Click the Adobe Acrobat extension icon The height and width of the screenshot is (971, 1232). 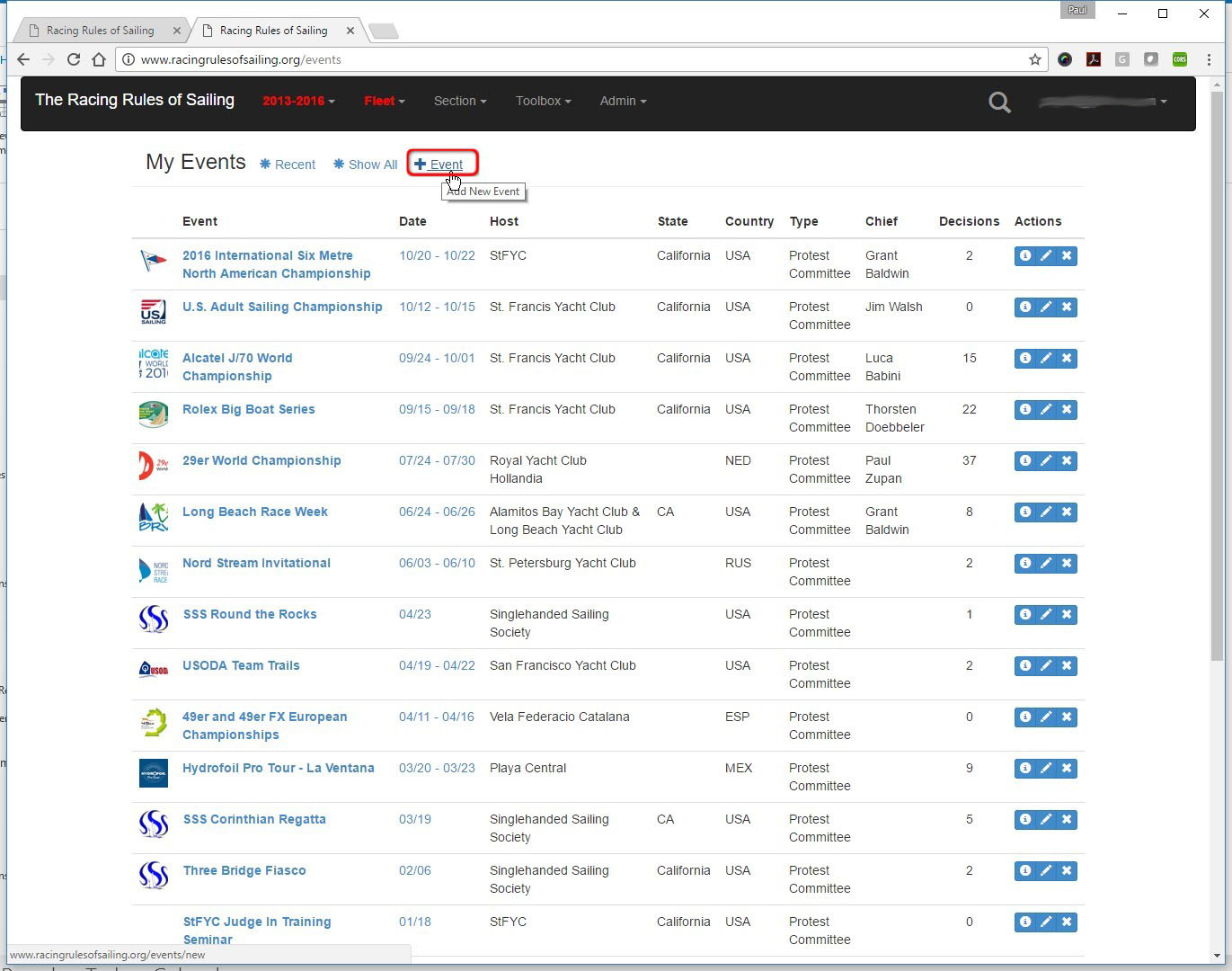1094,59
